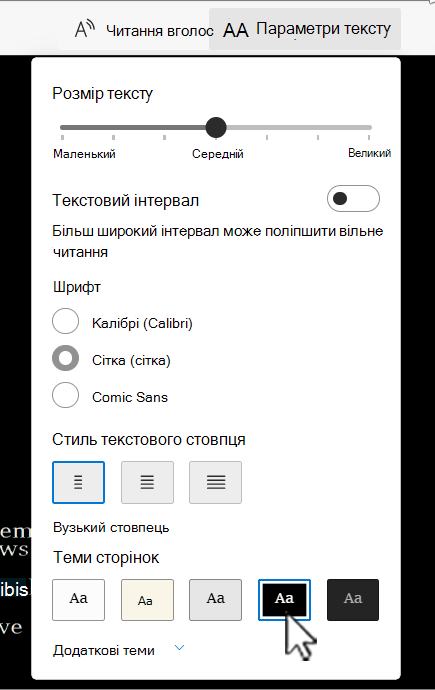Viewport: 435px width, 690px height.
Task: Apply the white page theme
Action: (x=78, y=600)
